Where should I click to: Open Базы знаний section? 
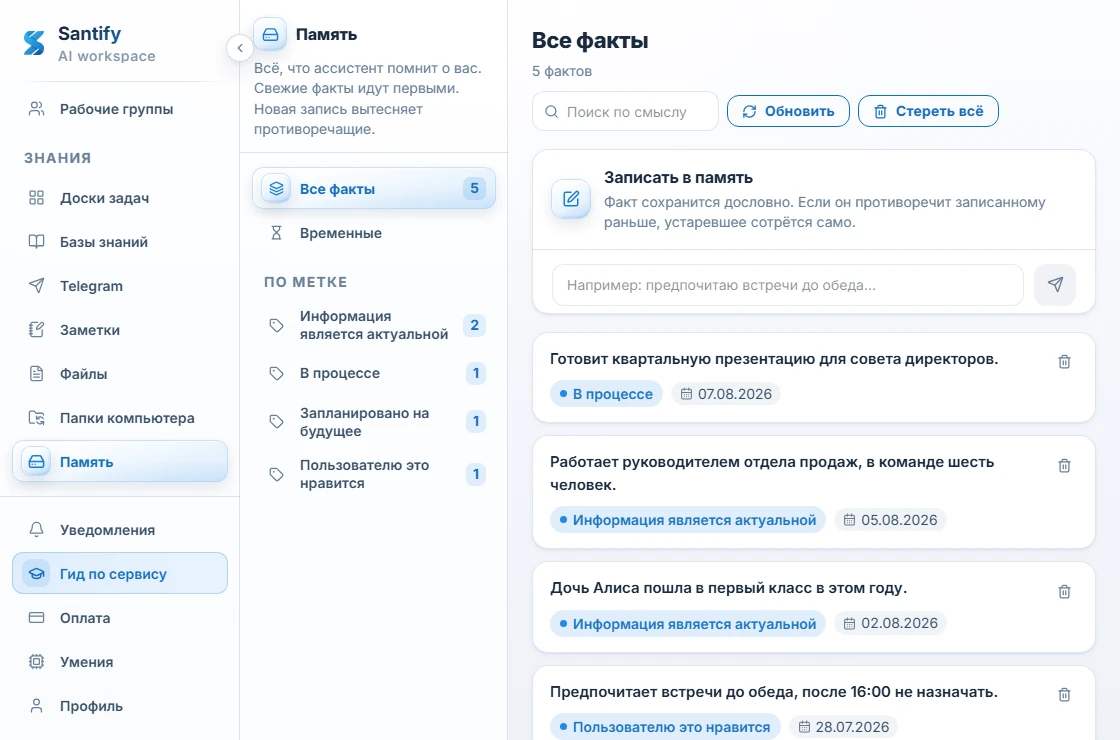click(x=120, y=242)
